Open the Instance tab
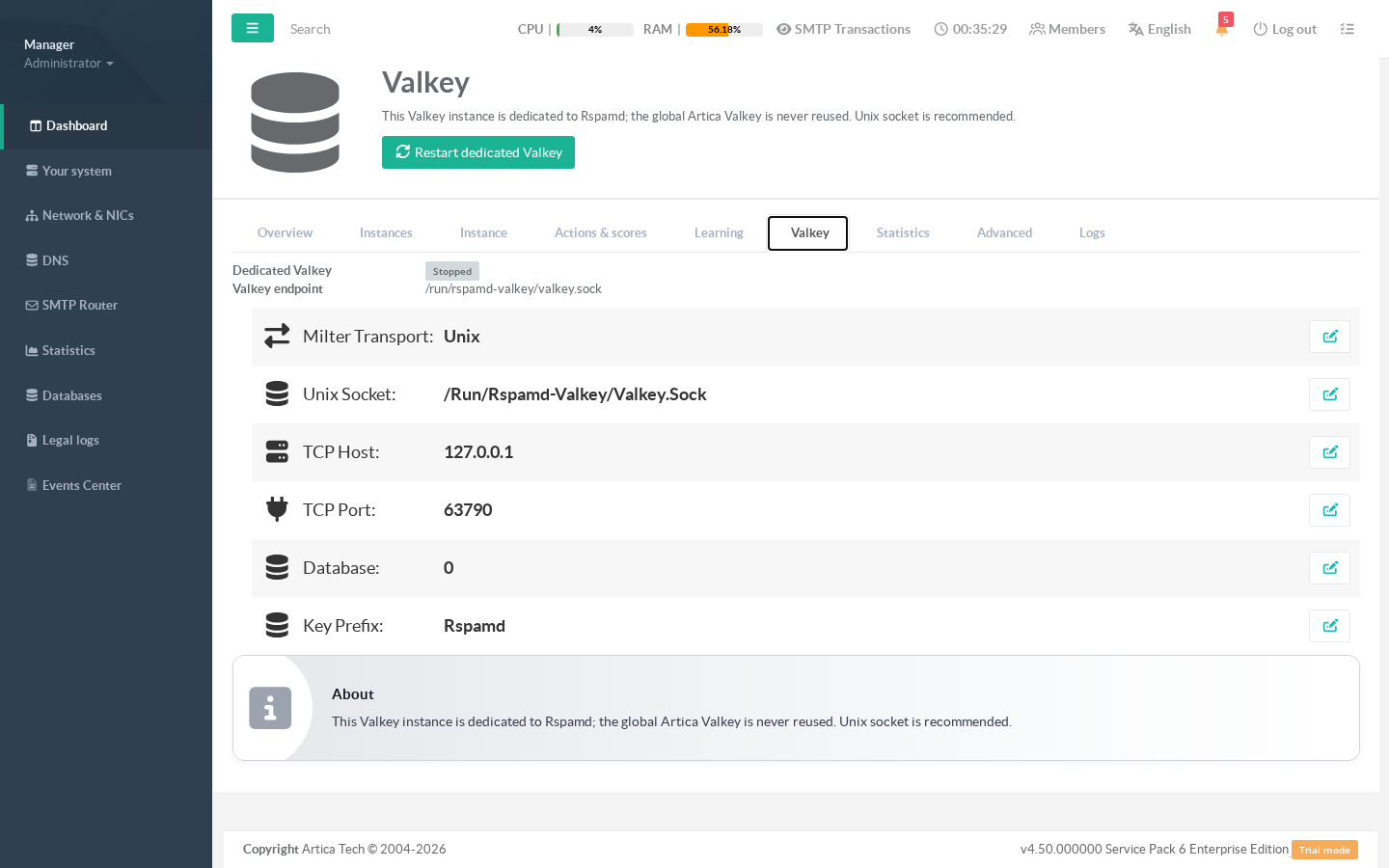The width and height of the screenshot is (1389, 868). tap(483, 232)
